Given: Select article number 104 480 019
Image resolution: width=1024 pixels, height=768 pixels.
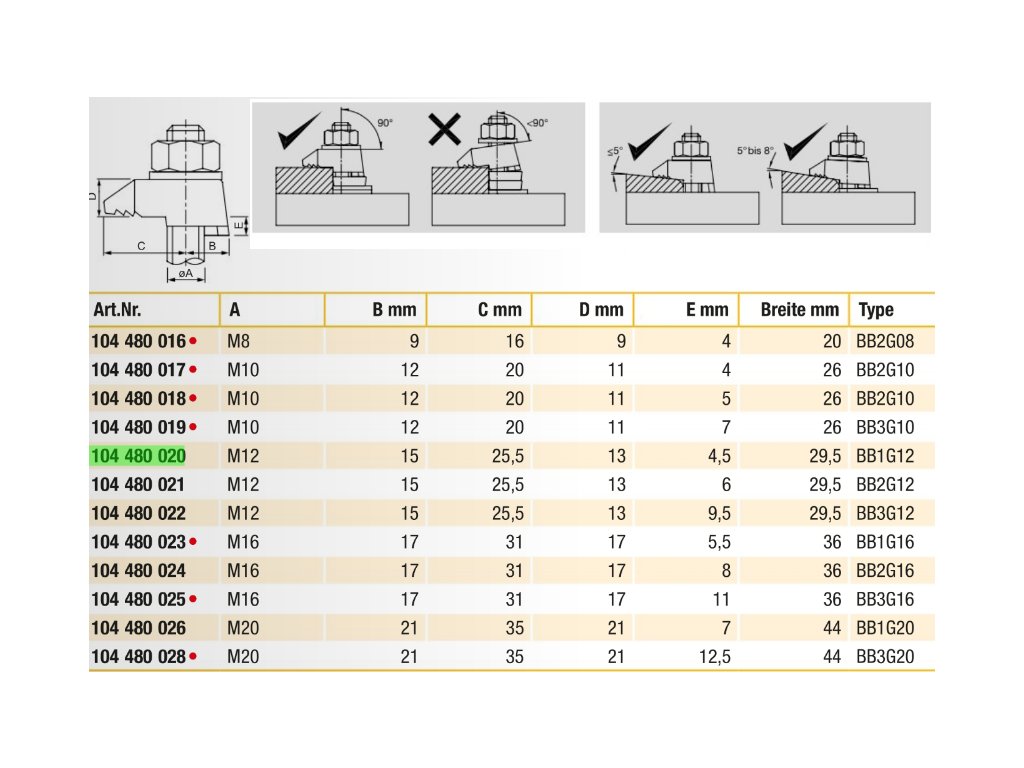Looking at the screenshot, I should coord(138,427).
